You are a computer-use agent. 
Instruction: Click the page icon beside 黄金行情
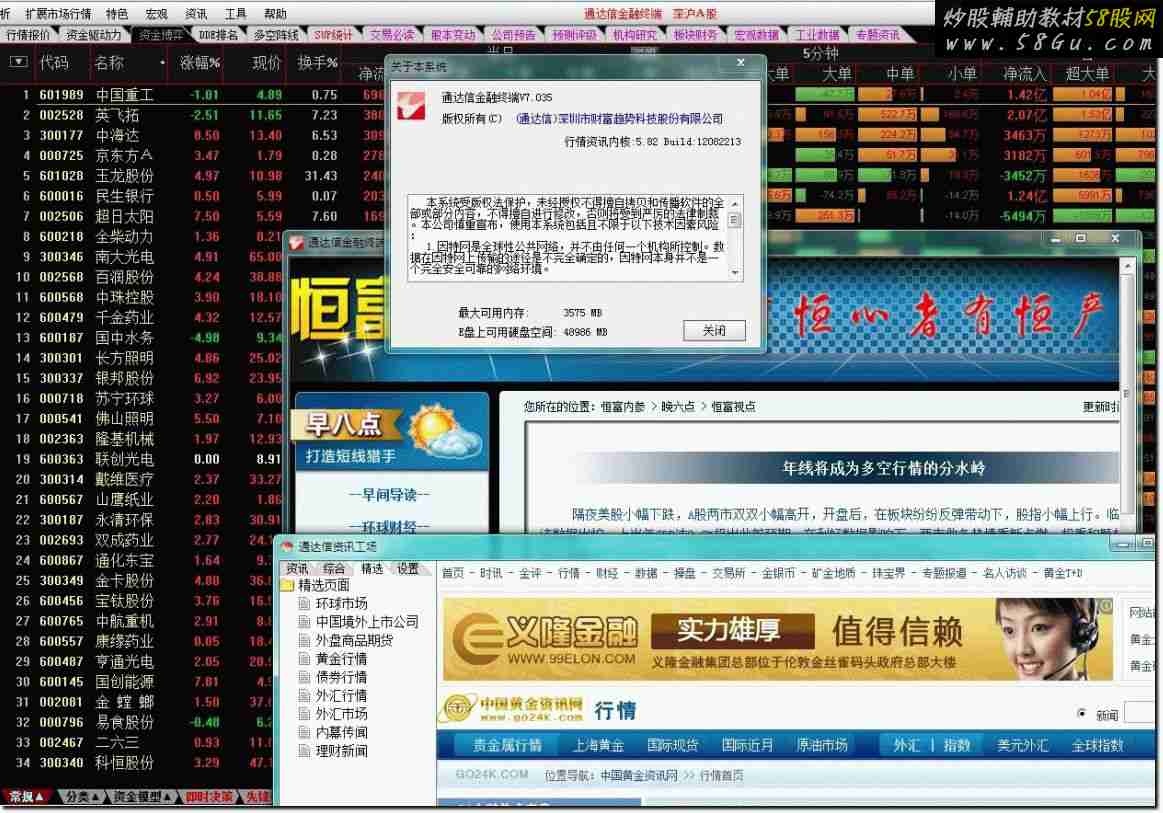304,659
